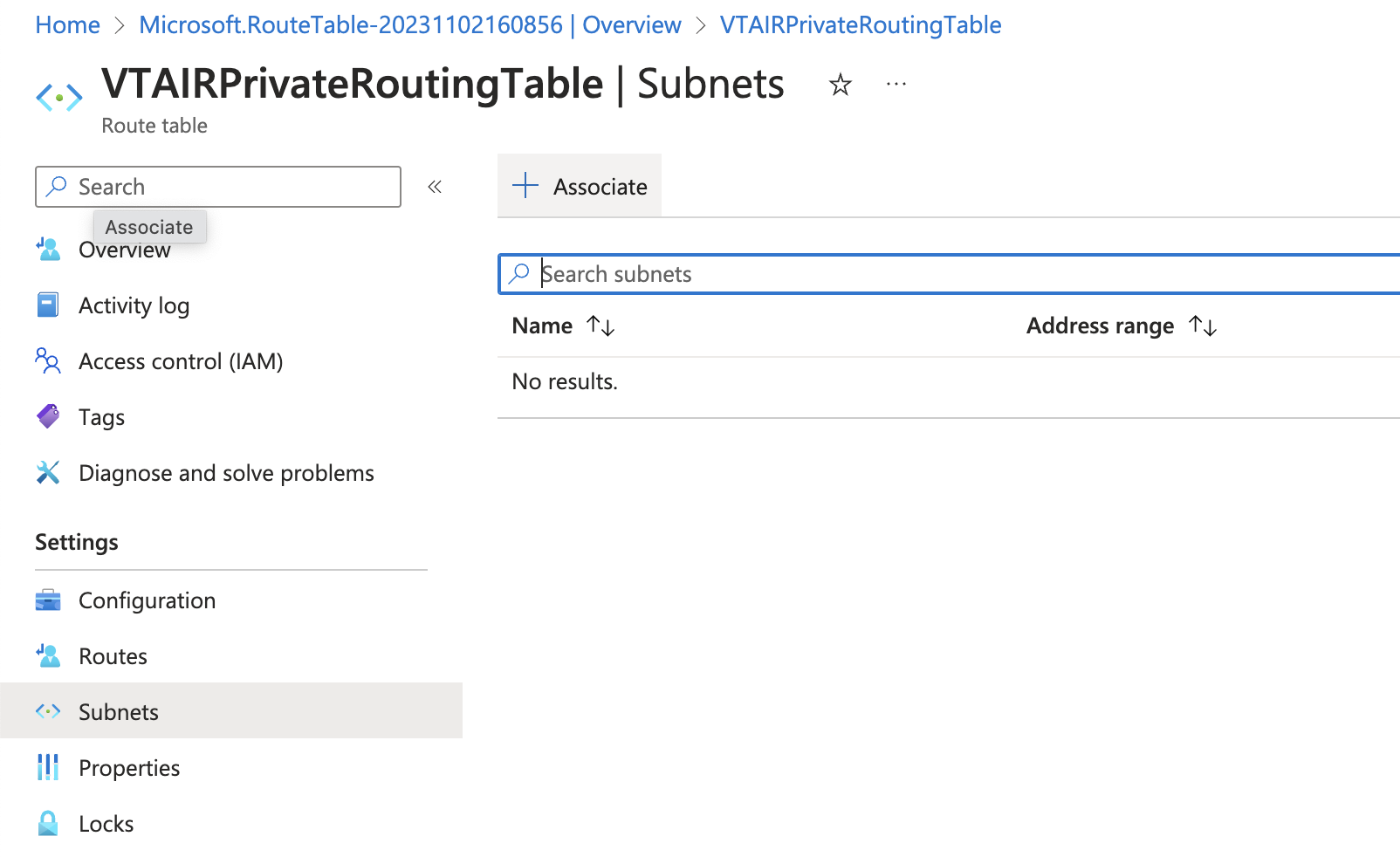Open the Overview menu item
Viewport: 1400px width, 857px height.
(x=125, y=250)
